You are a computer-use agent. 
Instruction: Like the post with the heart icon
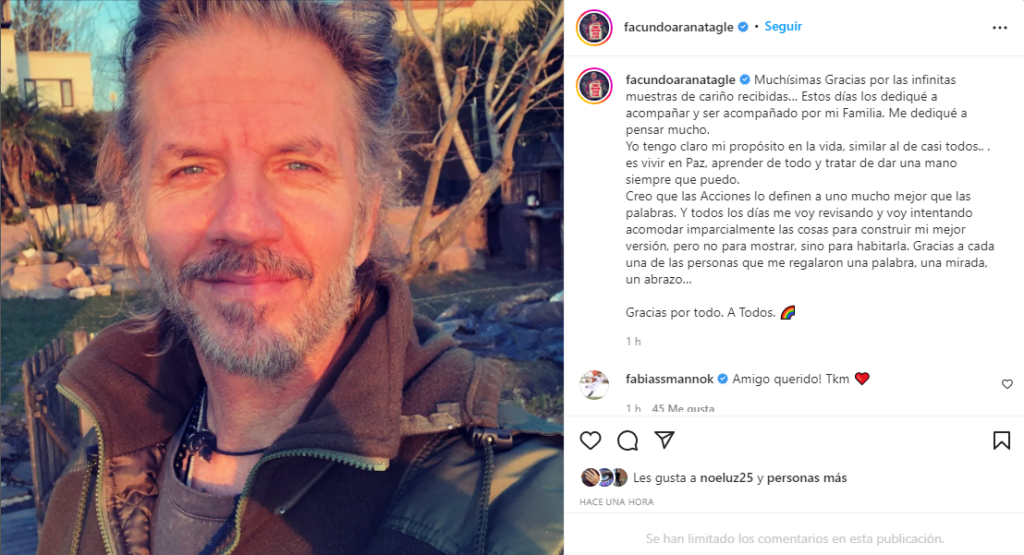tap(590, 441)
